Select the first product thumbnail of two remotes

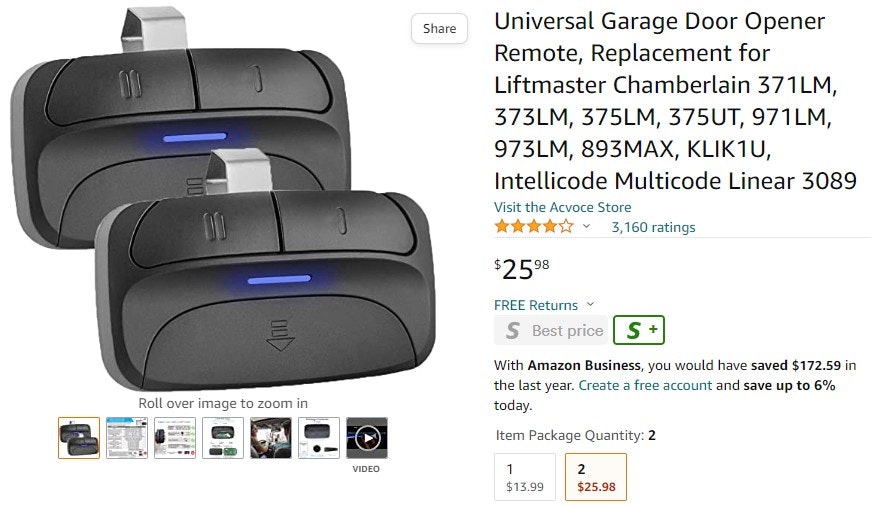tap(79, 438)
